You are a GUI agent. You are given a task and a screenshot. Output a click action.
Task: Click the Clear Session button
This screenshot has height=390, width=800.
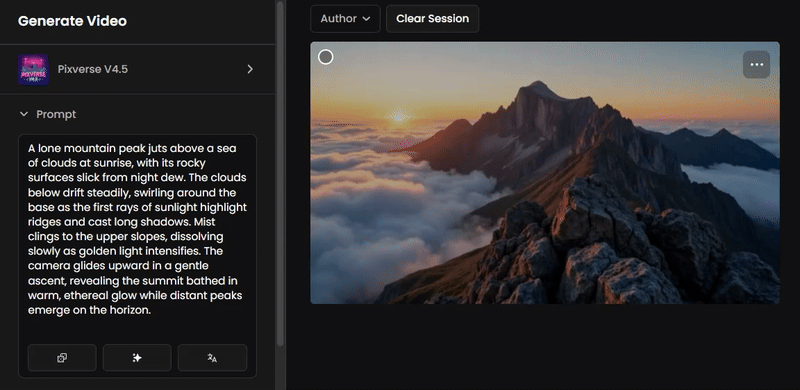(432, 19)
